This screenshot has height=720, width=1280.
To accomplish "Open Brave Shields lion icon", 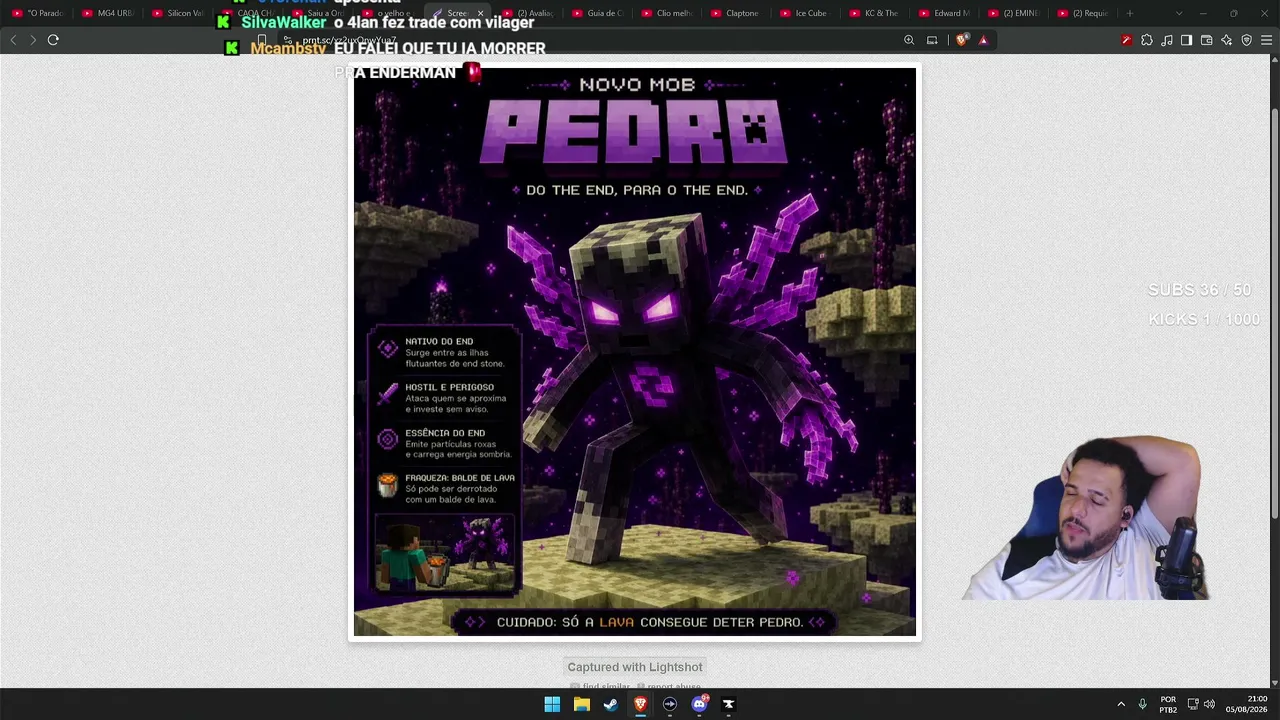I will 962,40.
